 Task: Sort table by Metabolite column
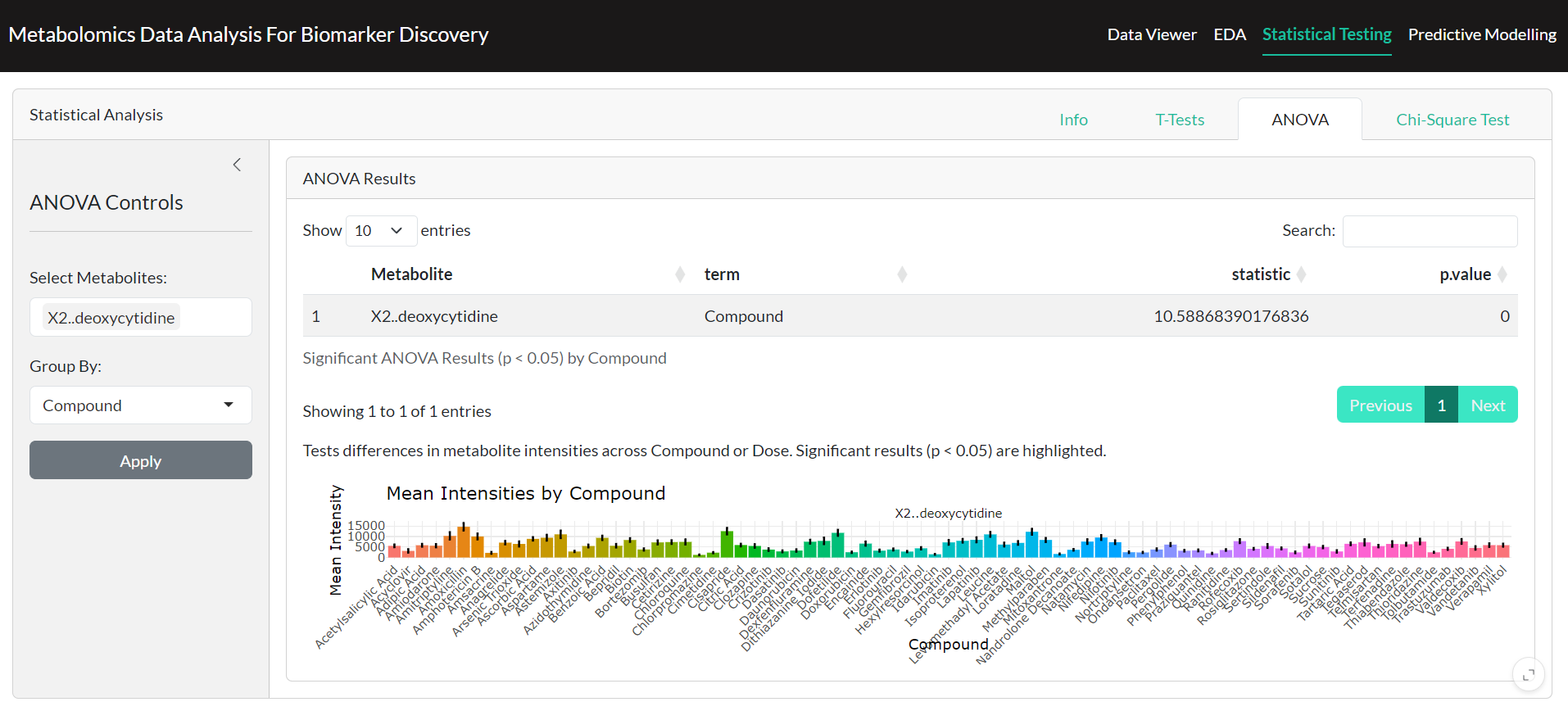528,274
